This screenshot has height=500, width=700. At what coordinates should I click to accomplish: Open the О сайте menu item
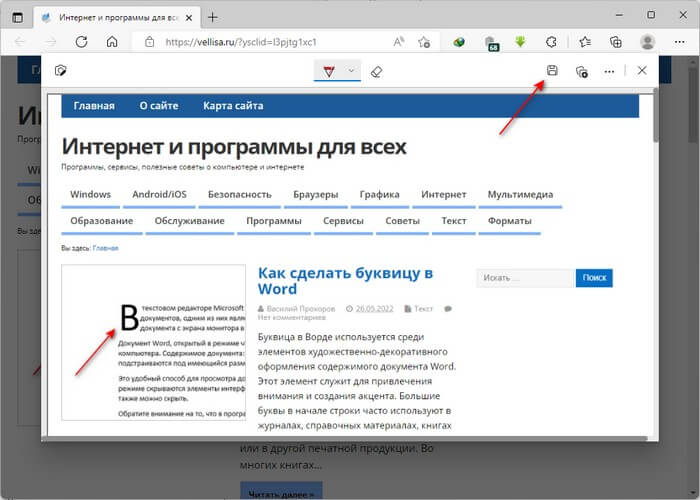coord(159,106)
